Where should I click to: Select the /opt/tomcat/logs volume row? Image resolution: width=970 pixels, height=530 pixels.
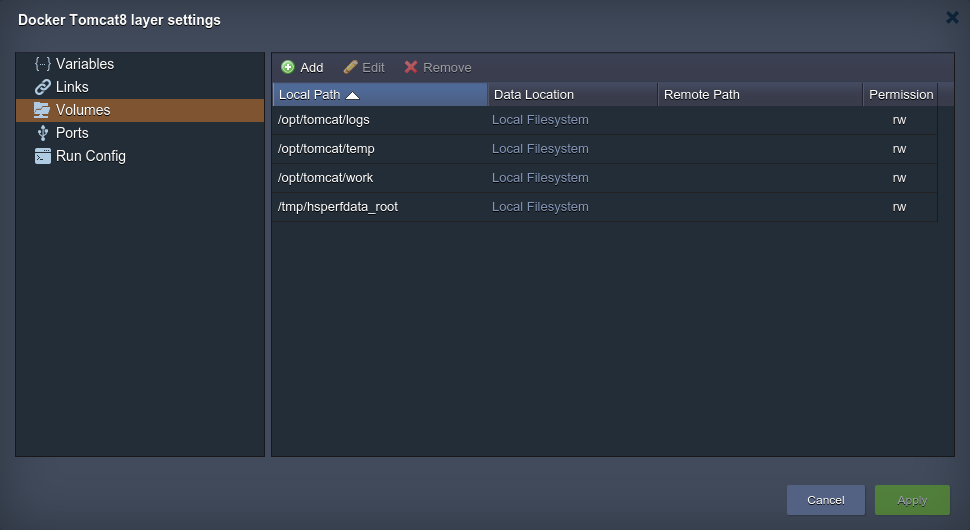[x=605, y=120]
